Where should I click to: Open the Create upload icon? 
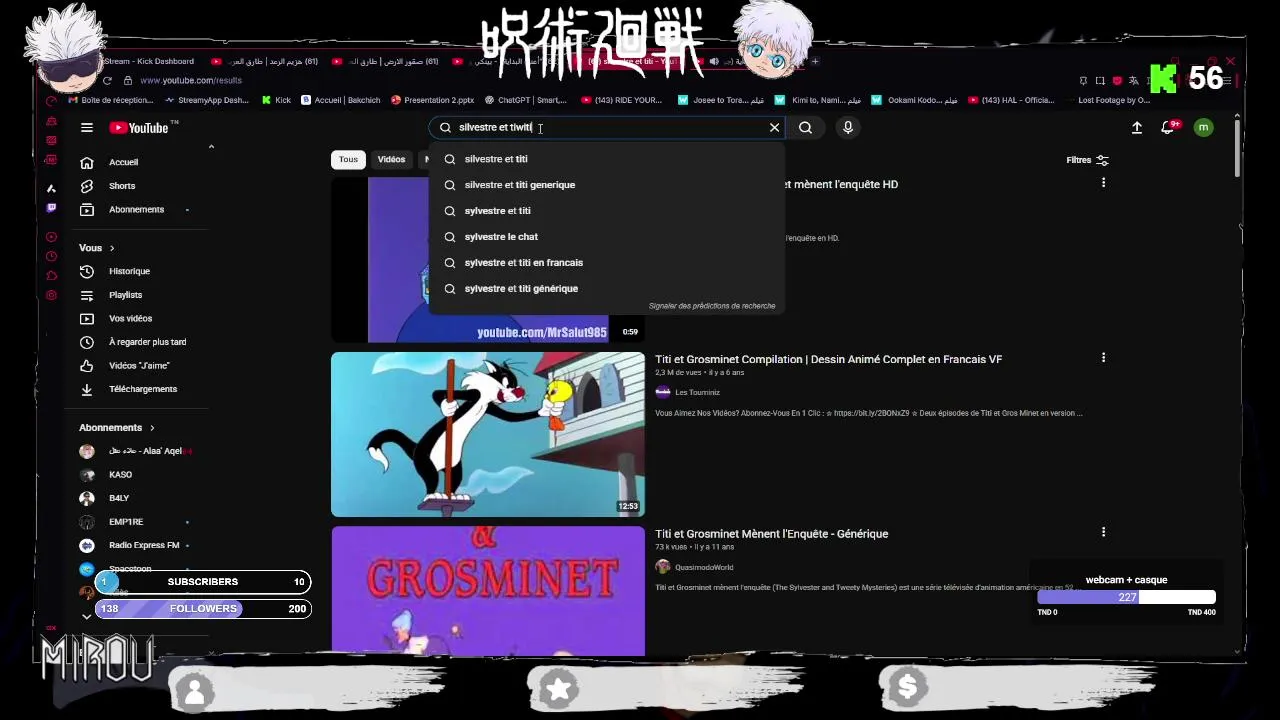(1137, 128)
